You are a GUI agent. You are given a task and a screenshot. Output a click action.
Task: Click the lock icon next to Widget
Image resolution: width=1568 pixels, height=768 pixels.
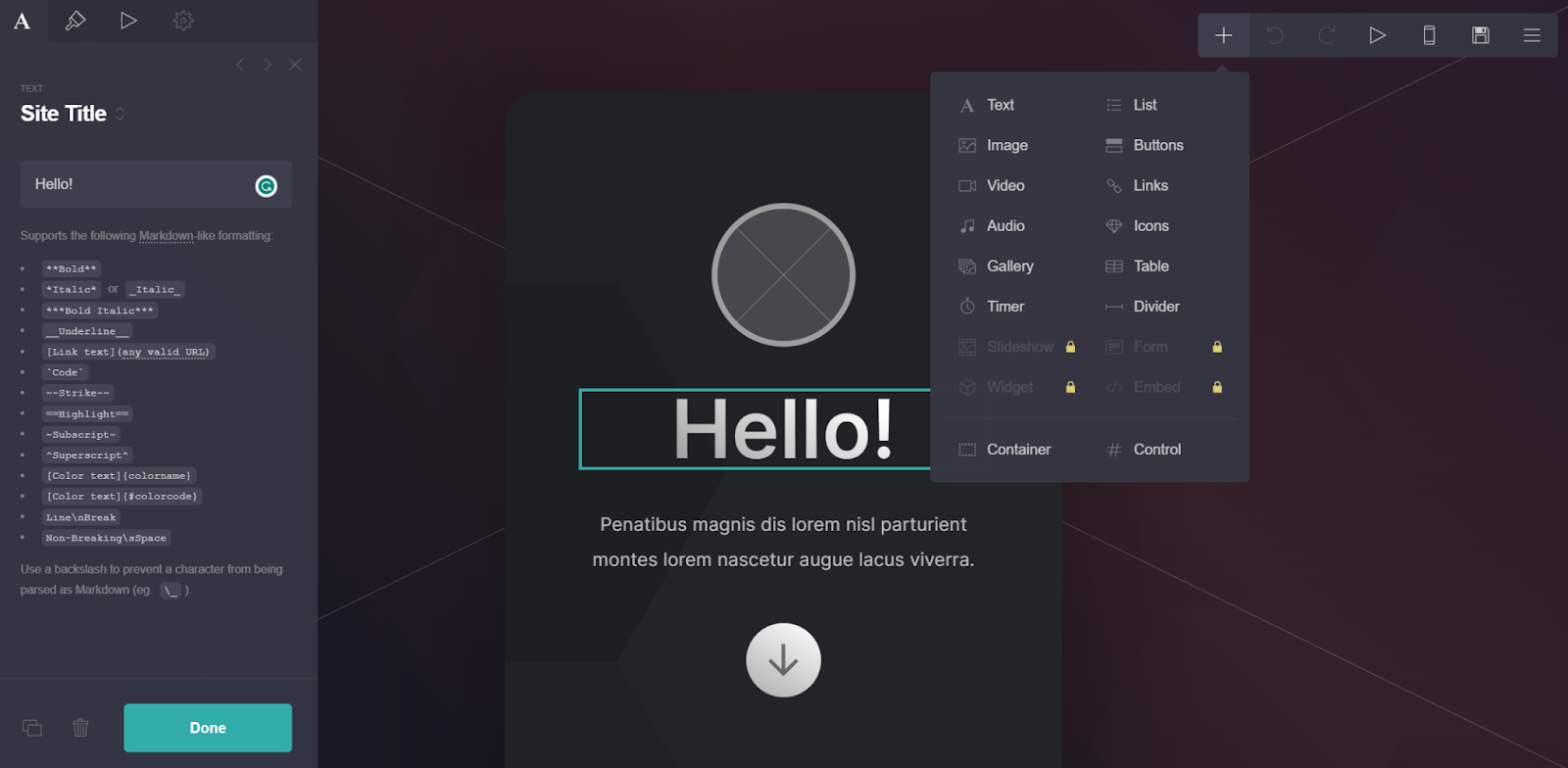click(1070, 387)
